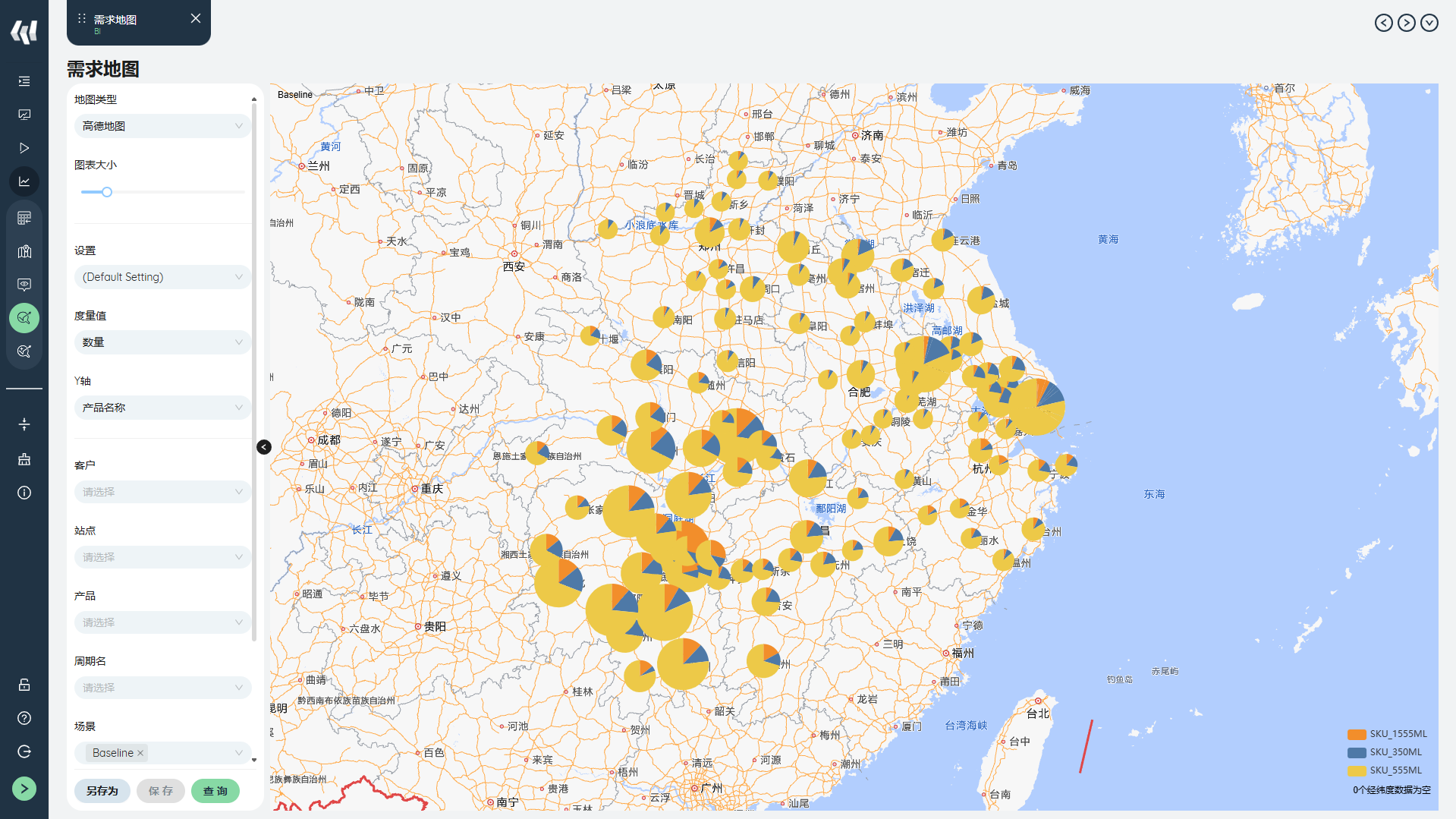Click the 济南 city label on map
The width and height of the screenshot is (1456, 819).
tap(872, 135)
